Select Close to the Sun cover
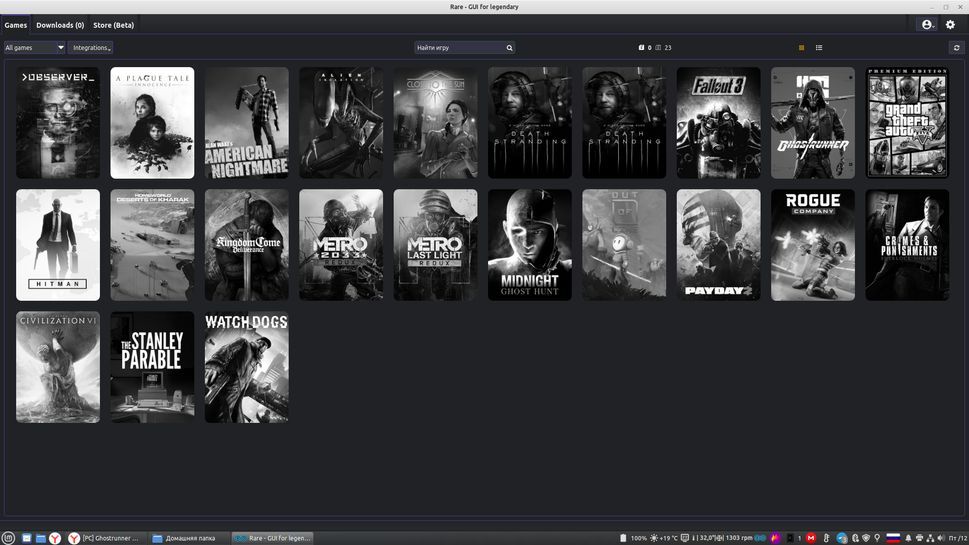 pos(436,123)
